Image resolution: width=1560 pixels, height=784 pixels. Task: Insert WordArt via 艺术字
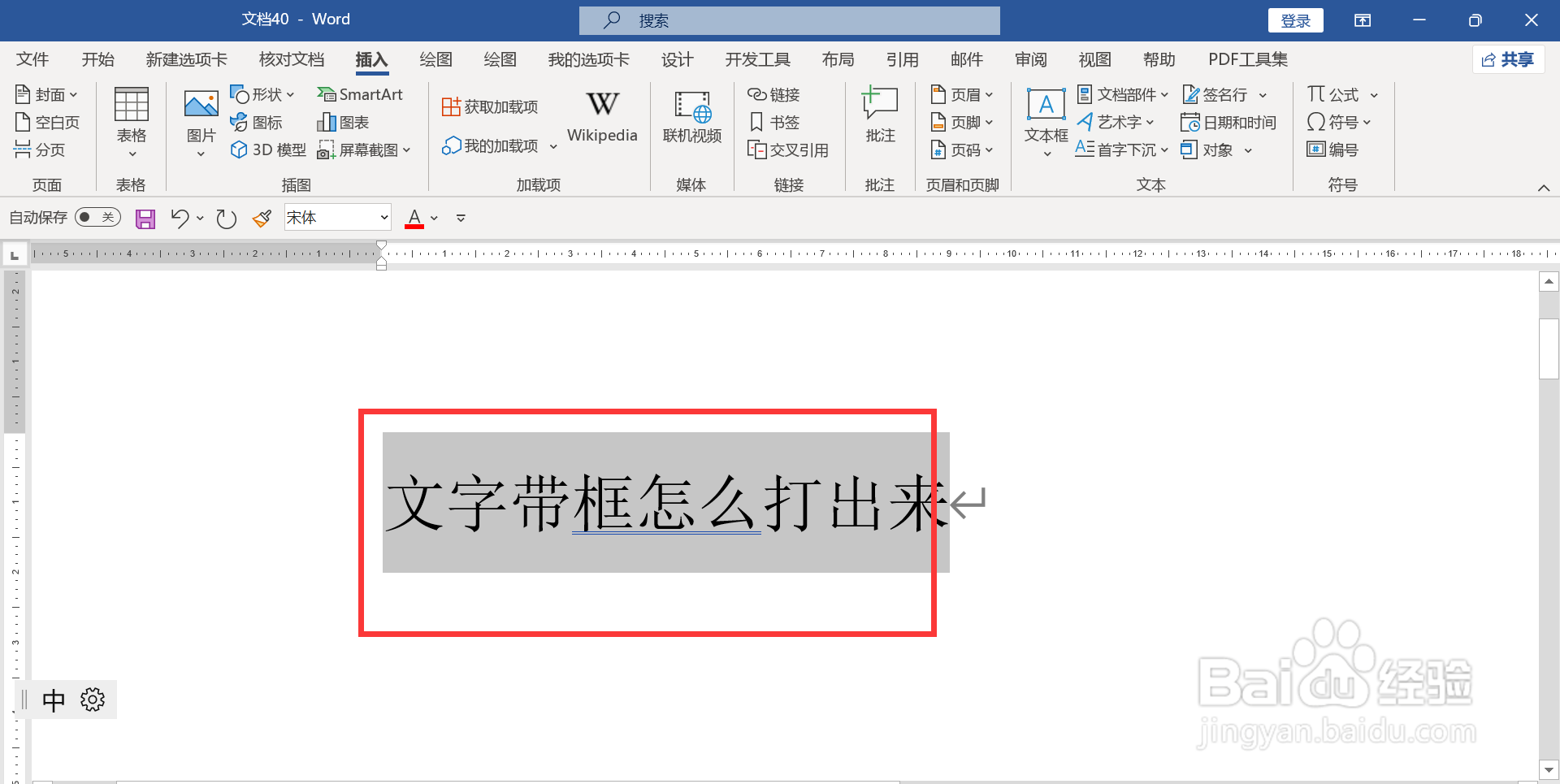click(1116, 123)
